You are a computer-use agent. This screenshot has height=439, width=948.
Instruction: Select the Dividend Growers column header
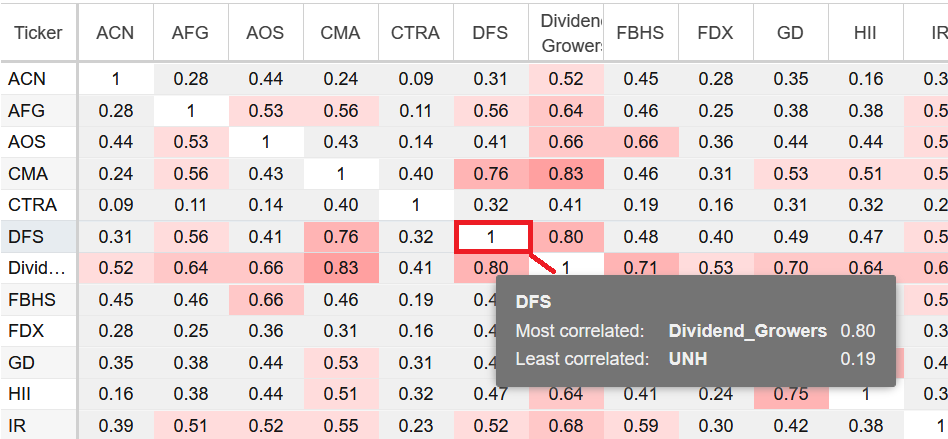[566, 32]
